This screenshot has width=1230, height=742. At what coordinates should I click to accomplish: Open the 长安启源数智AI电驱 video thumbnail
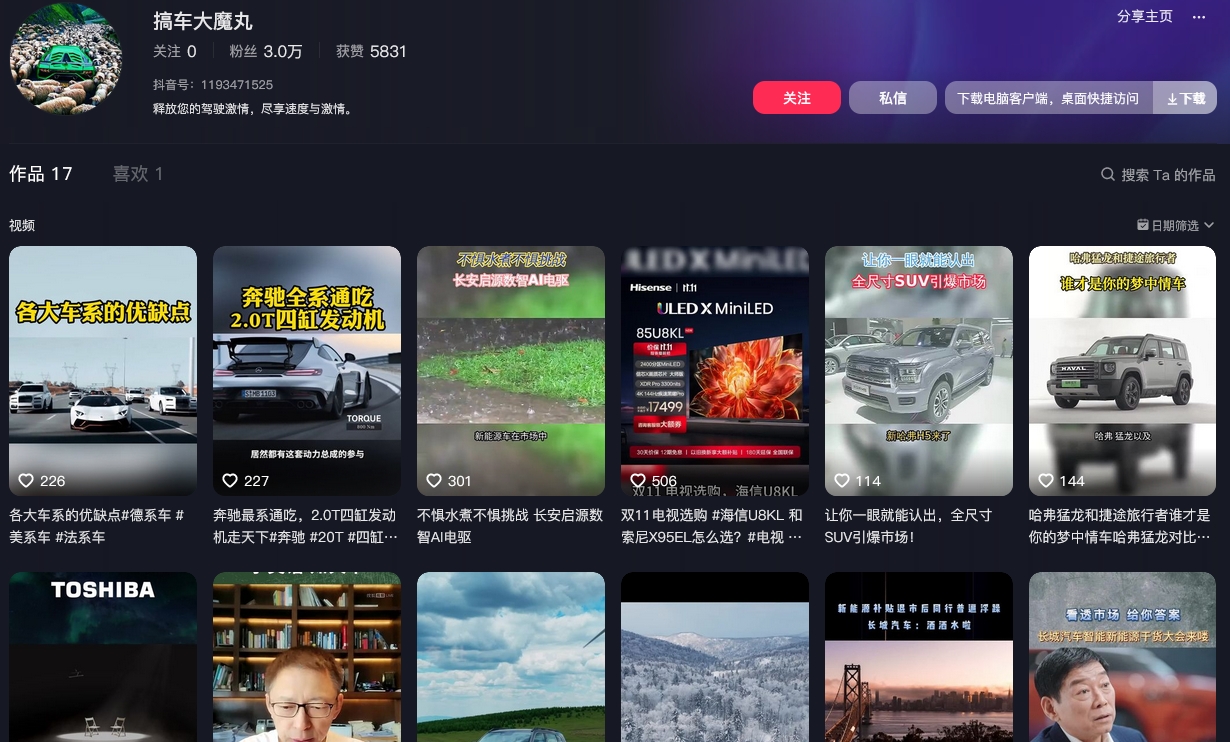(511, 371)
